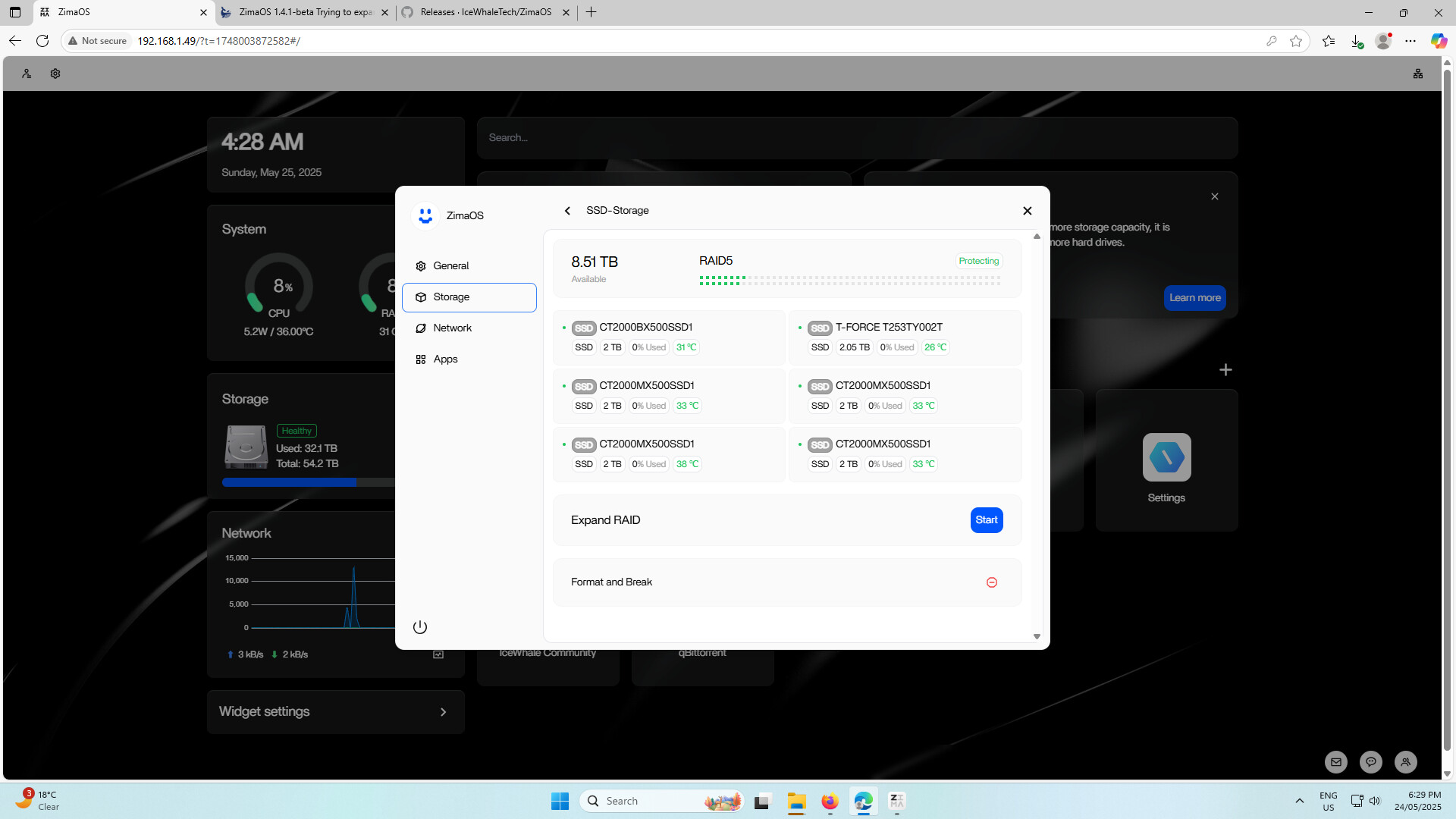
Task: Click the chat bubble icon at bottom right
Action: point(1371,762)
